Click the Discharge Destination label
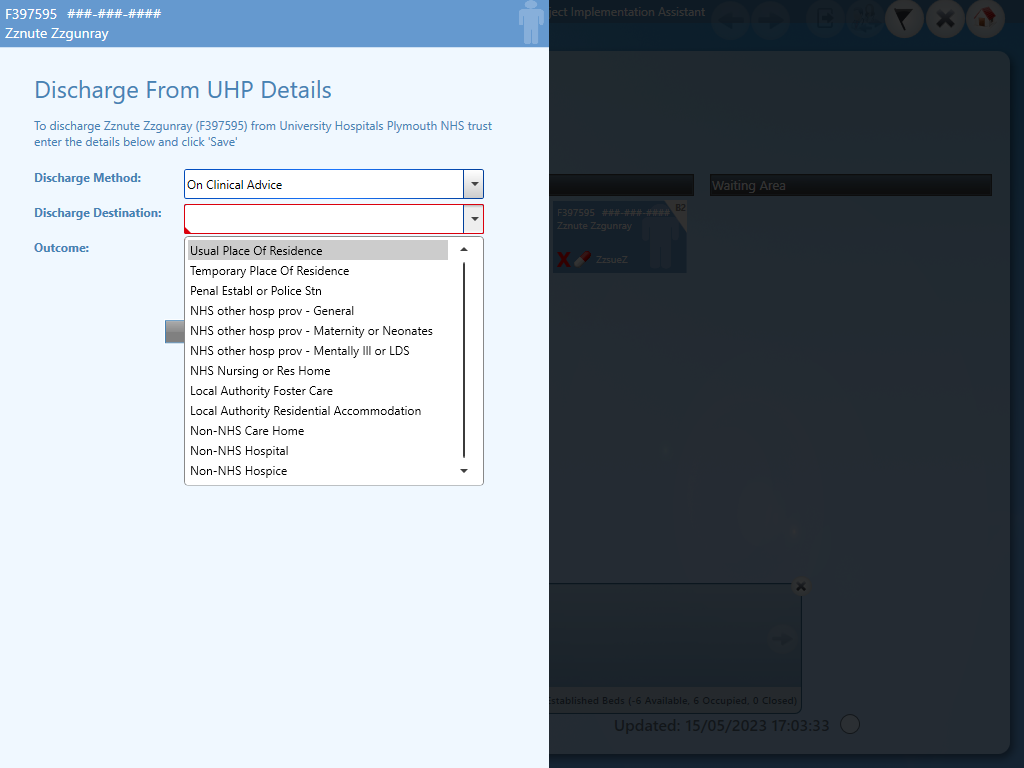This screenshot has width=1024, height=768. 98,213
